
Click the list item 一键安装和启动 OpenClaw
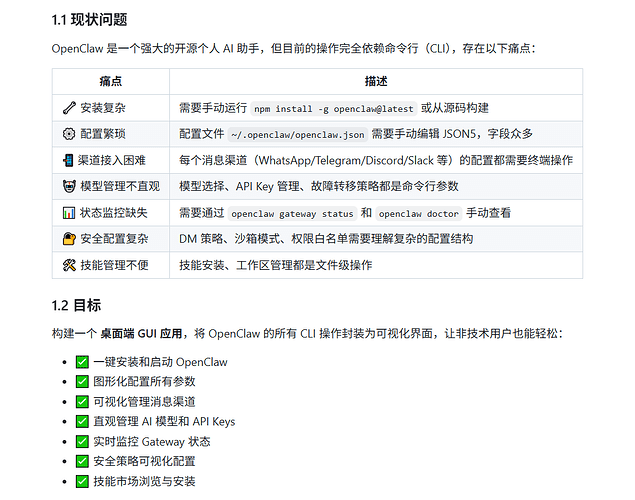160,362
